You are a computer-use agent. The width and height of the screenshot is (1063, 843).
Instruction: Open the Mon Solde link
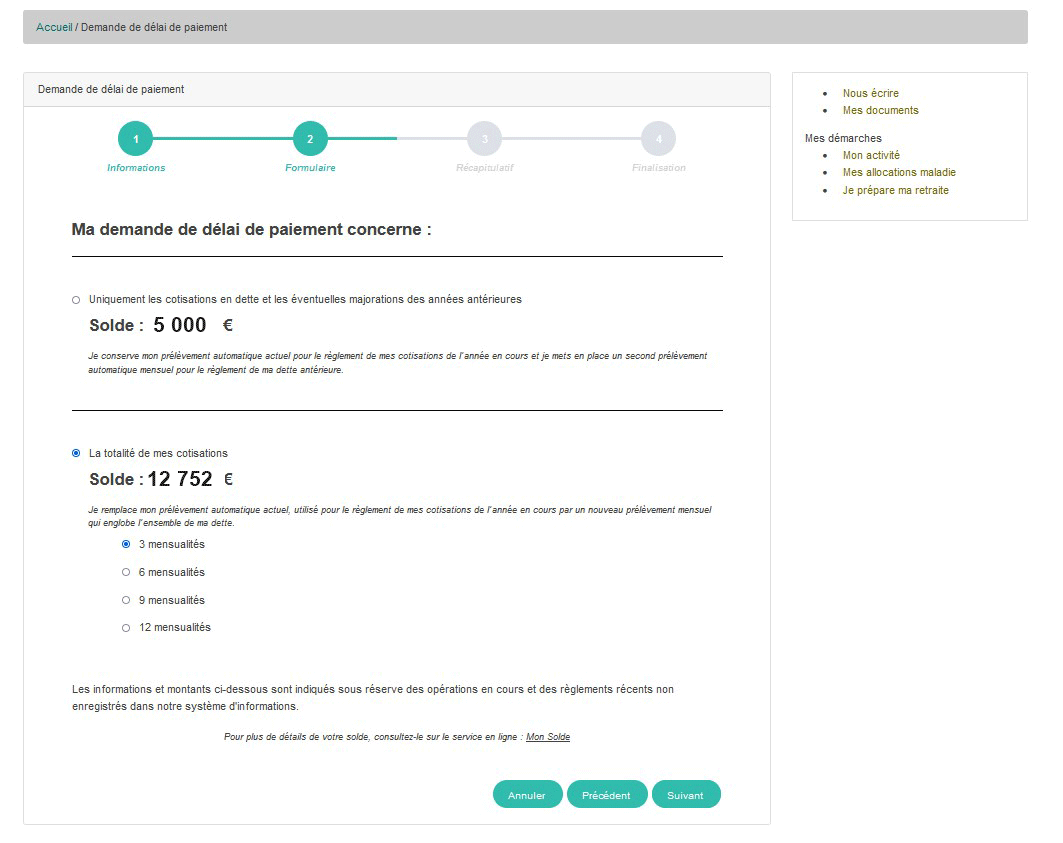click(x=548, y=737)
